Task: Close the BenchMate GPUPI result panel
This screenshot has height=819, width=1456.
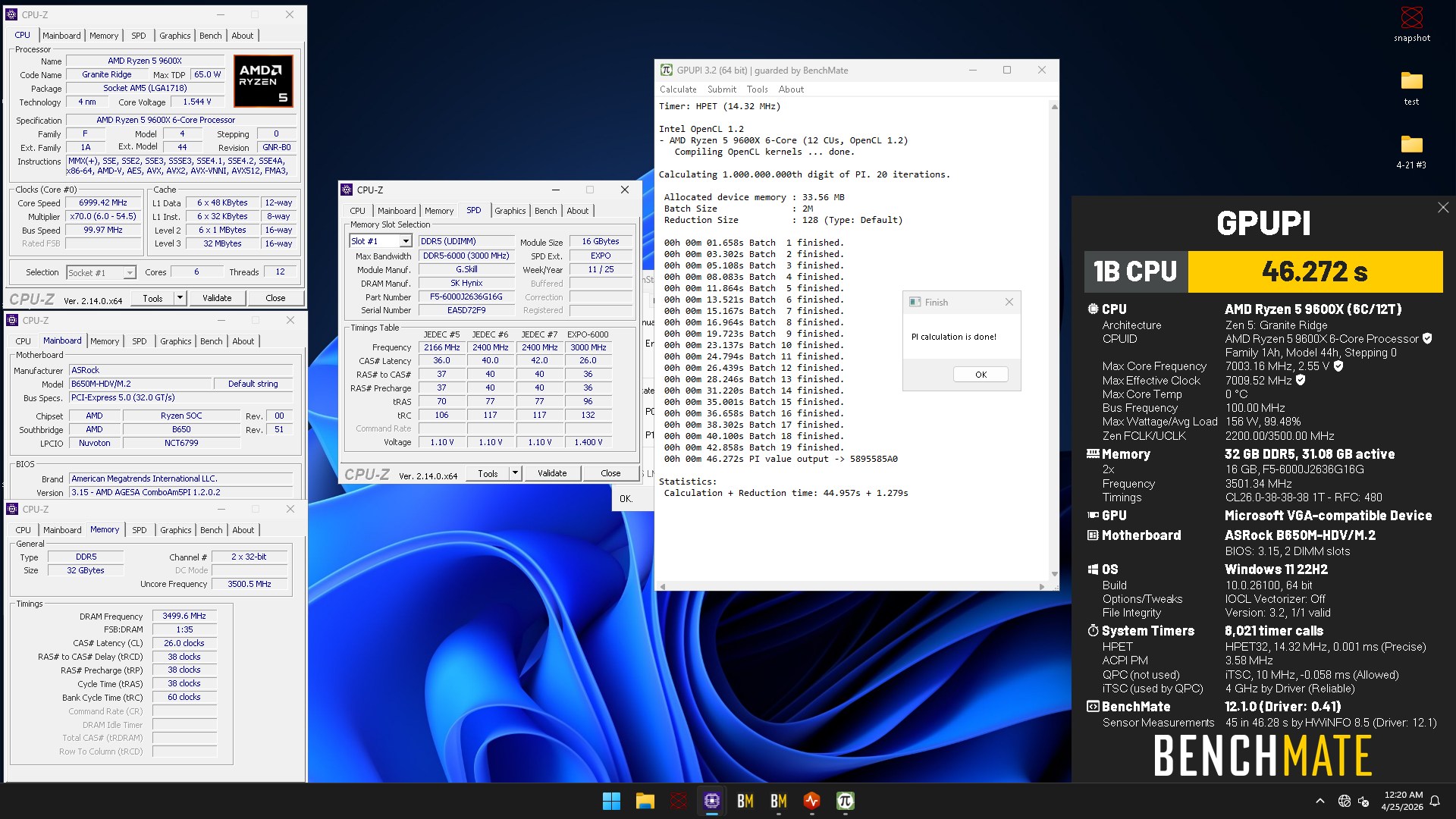Action: pos(1443,208)
